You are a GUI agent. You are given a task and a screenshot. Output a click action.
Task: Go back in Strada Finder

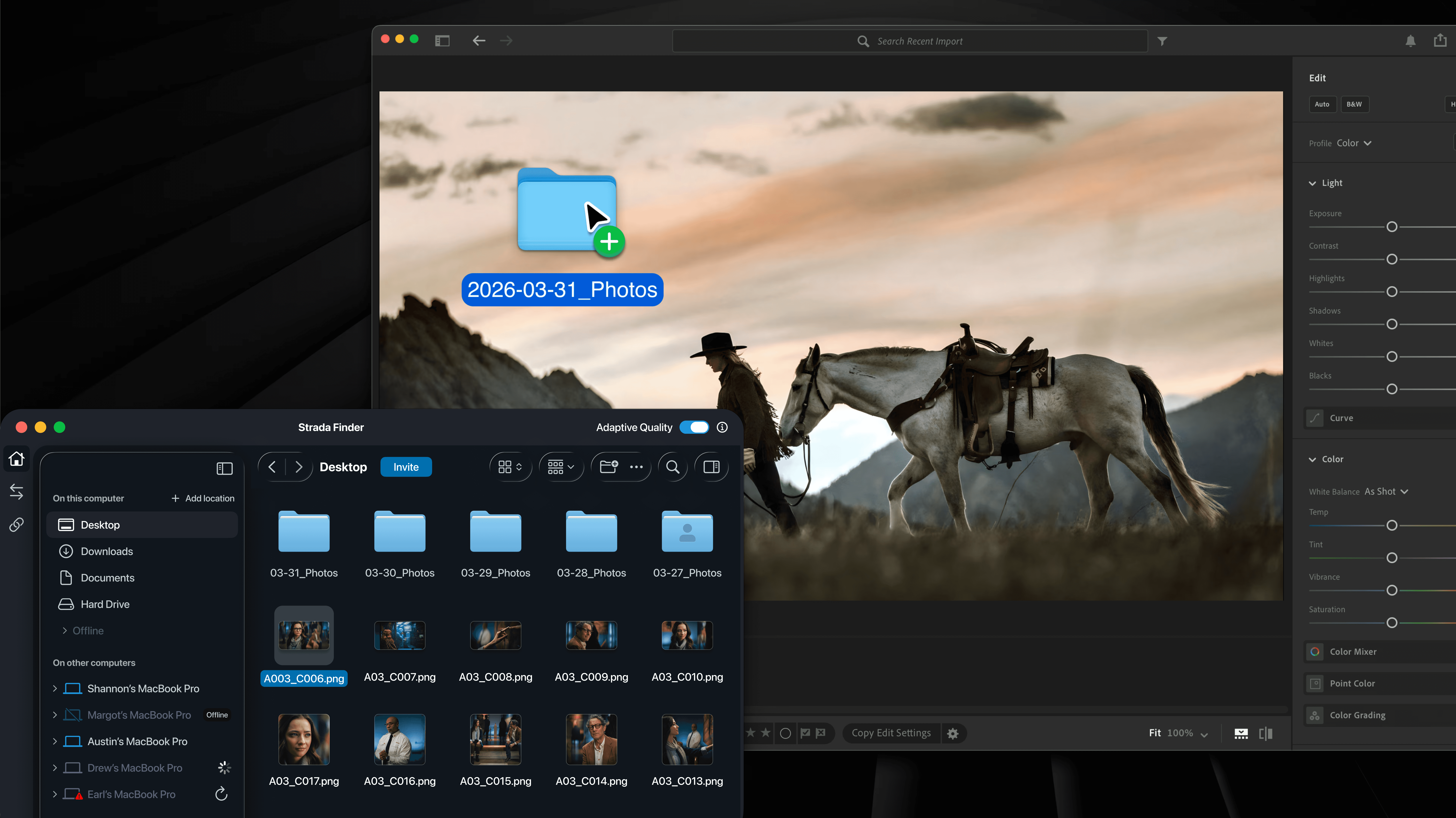coord(272,467)
